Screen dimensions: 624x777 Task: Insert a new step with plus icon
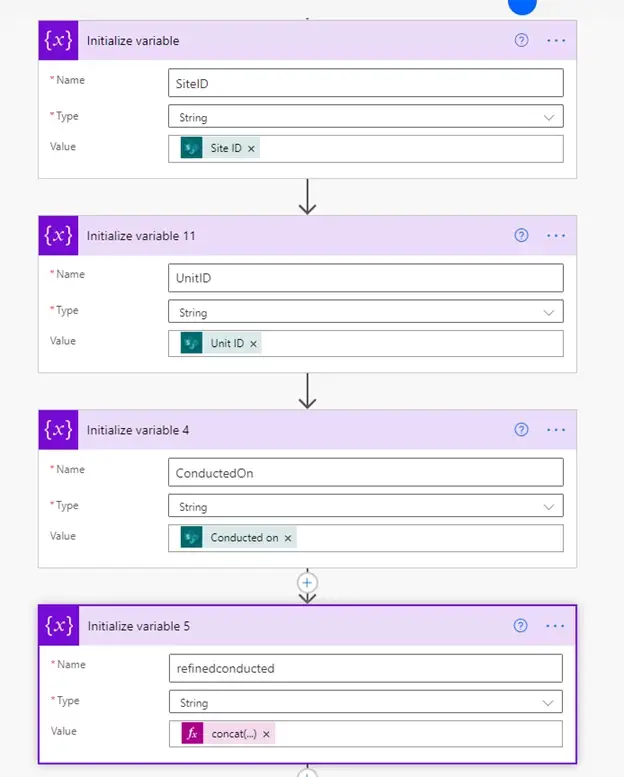307,583
